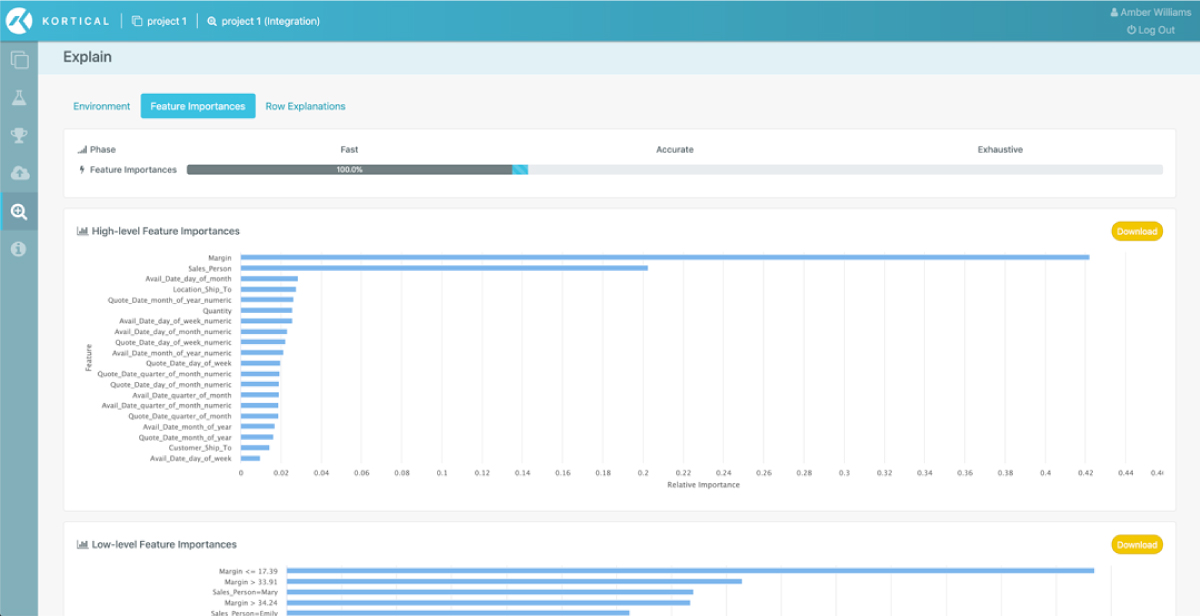This screenshot has width=1200, height=616.
Task: Click the Kortical logo icon
Action: [21, 21]
